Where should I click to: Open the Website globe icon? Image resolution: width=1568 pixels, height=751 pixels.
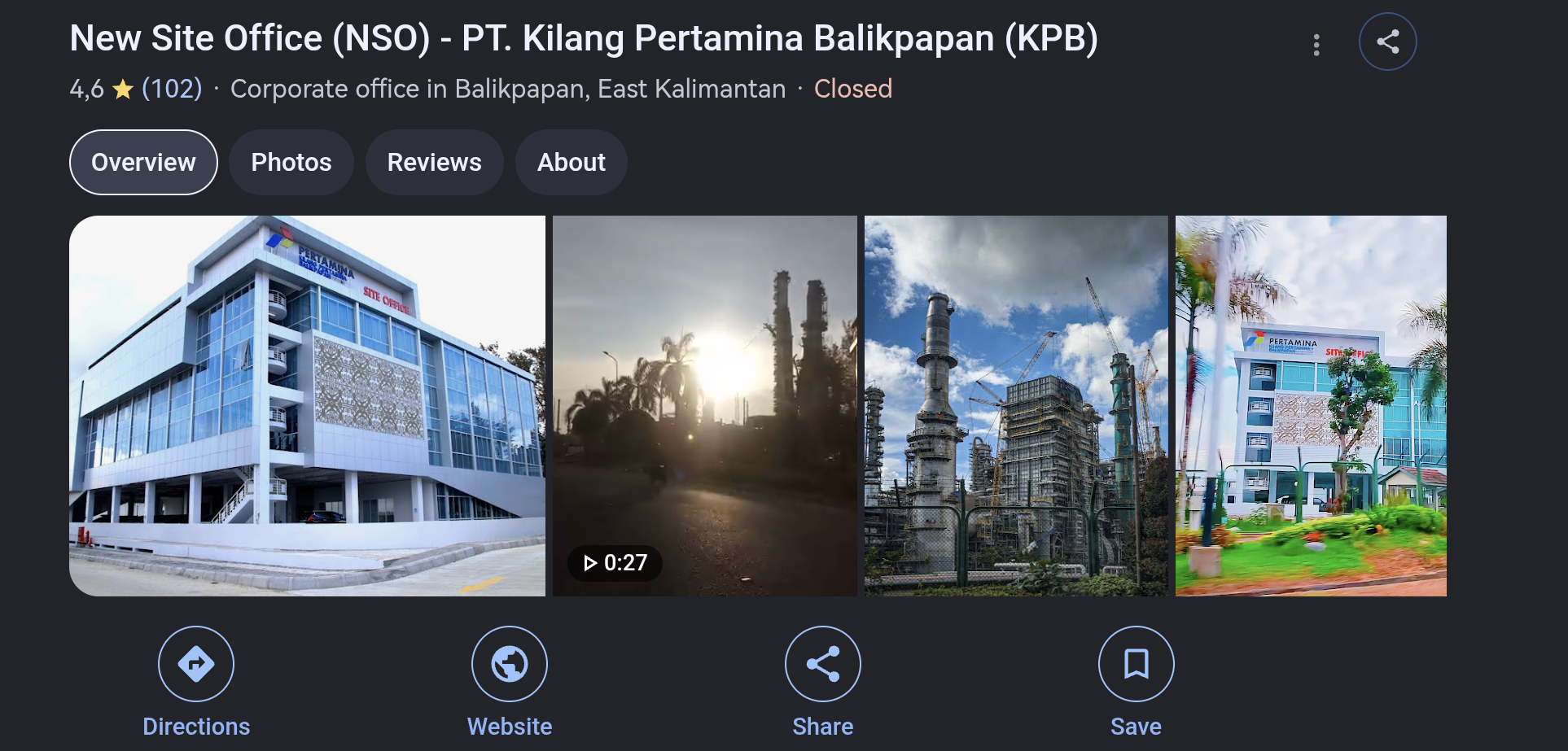click(510, 664)
